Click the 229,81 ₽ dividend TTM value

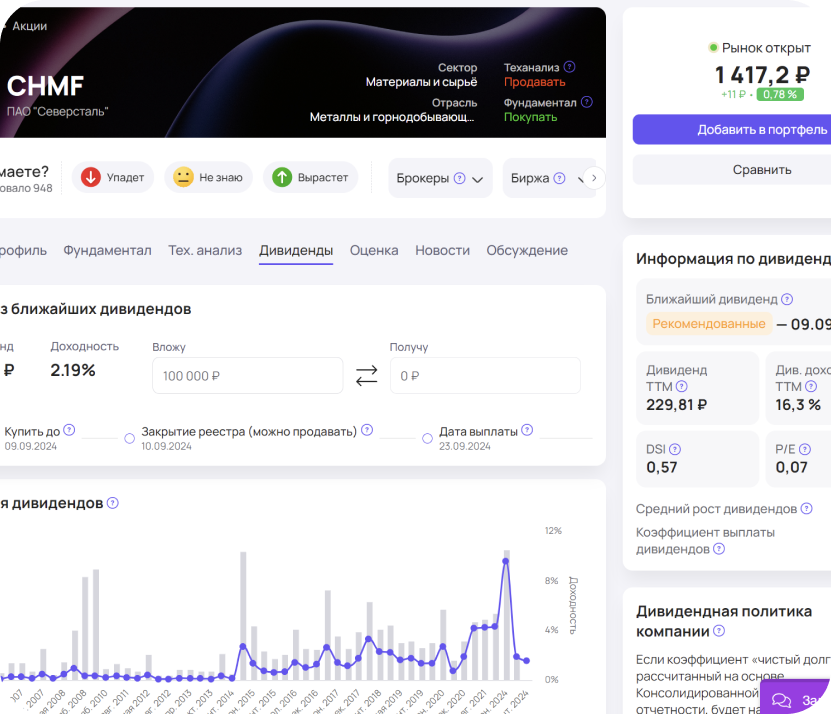point(676,405)
